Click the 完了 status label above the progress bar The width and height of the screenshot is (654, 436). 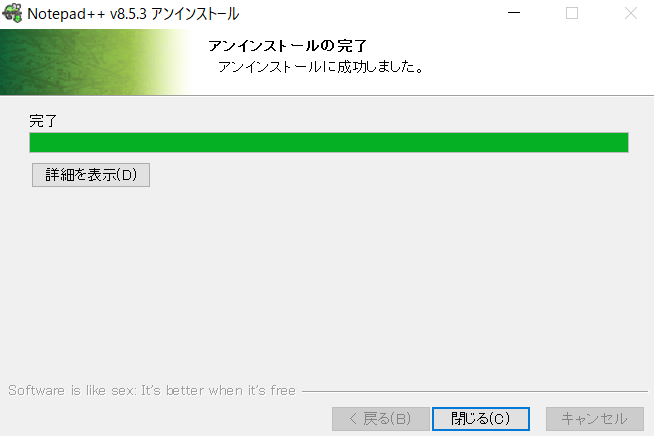43,121
